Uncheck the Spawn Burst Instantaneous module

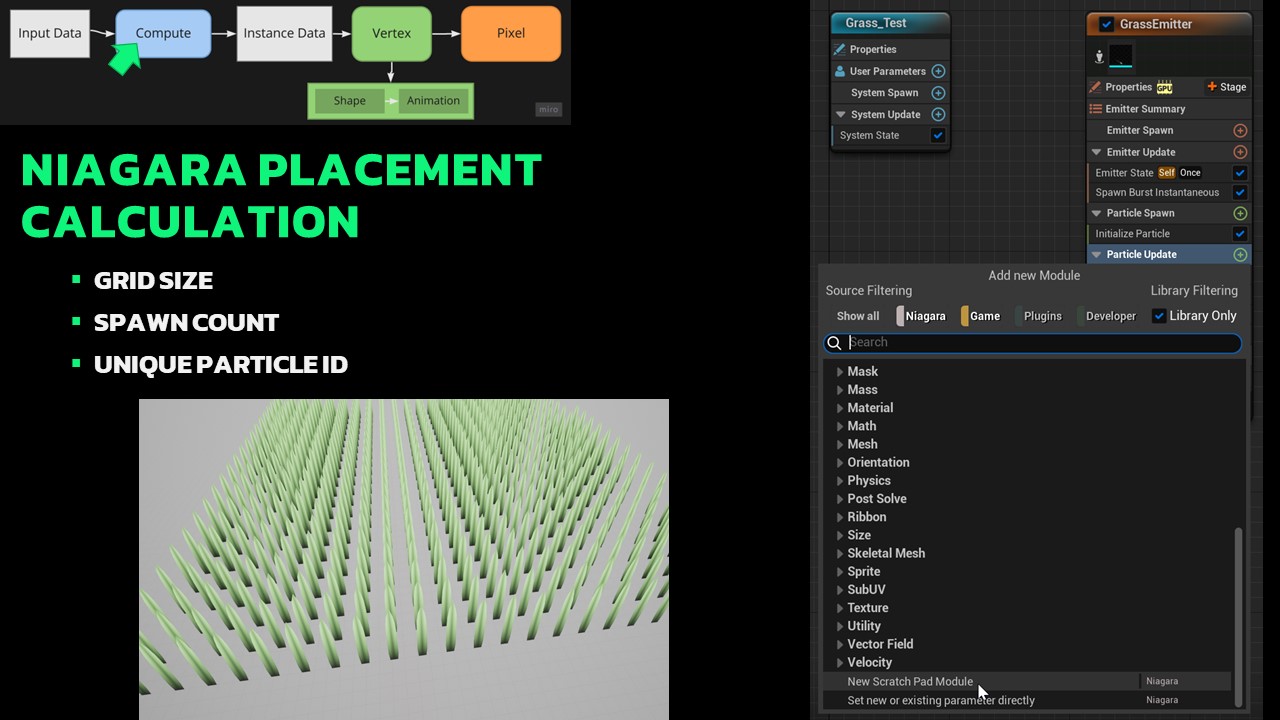(x=1240, y=193)
